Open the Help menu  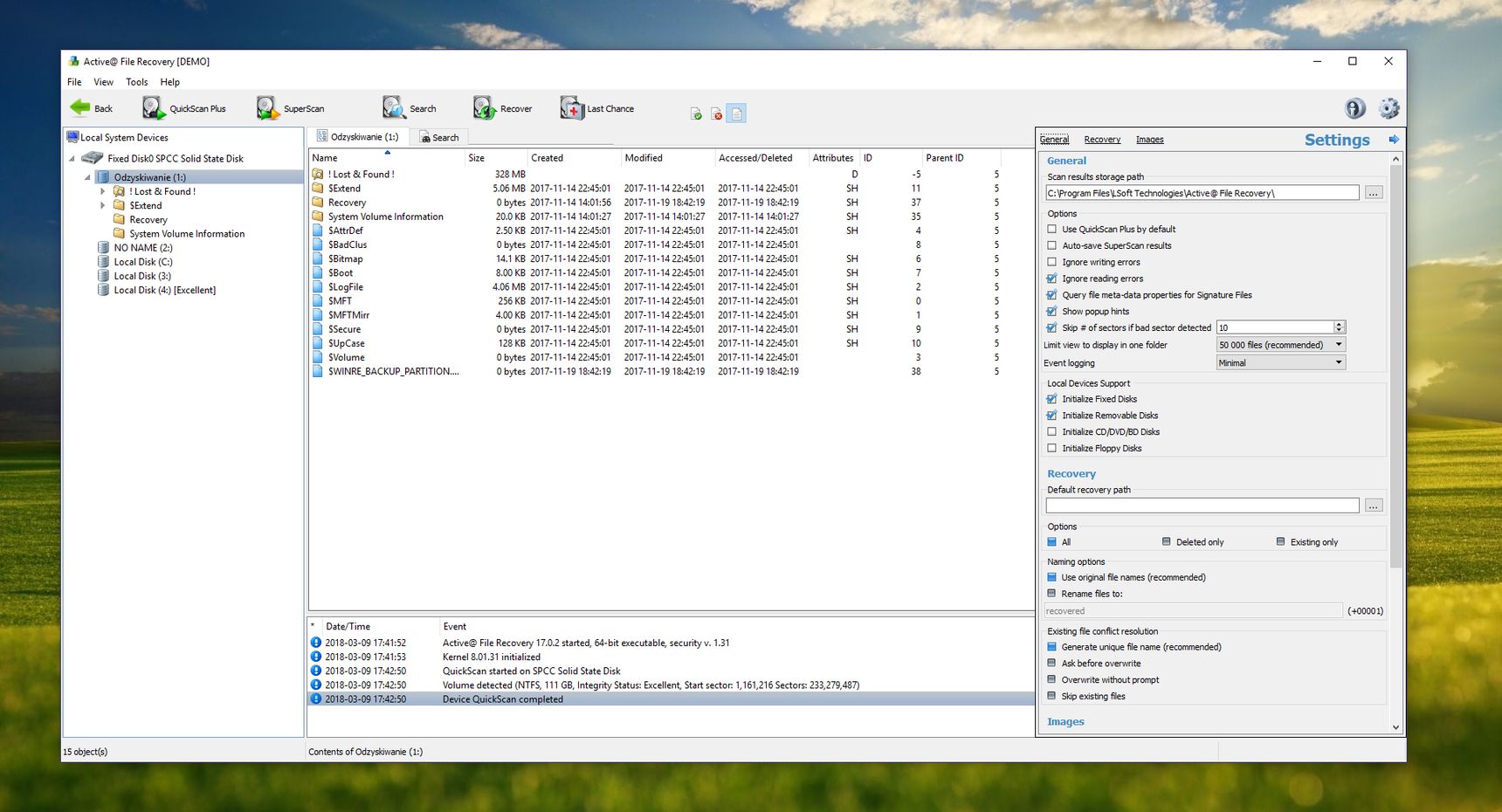170,82
